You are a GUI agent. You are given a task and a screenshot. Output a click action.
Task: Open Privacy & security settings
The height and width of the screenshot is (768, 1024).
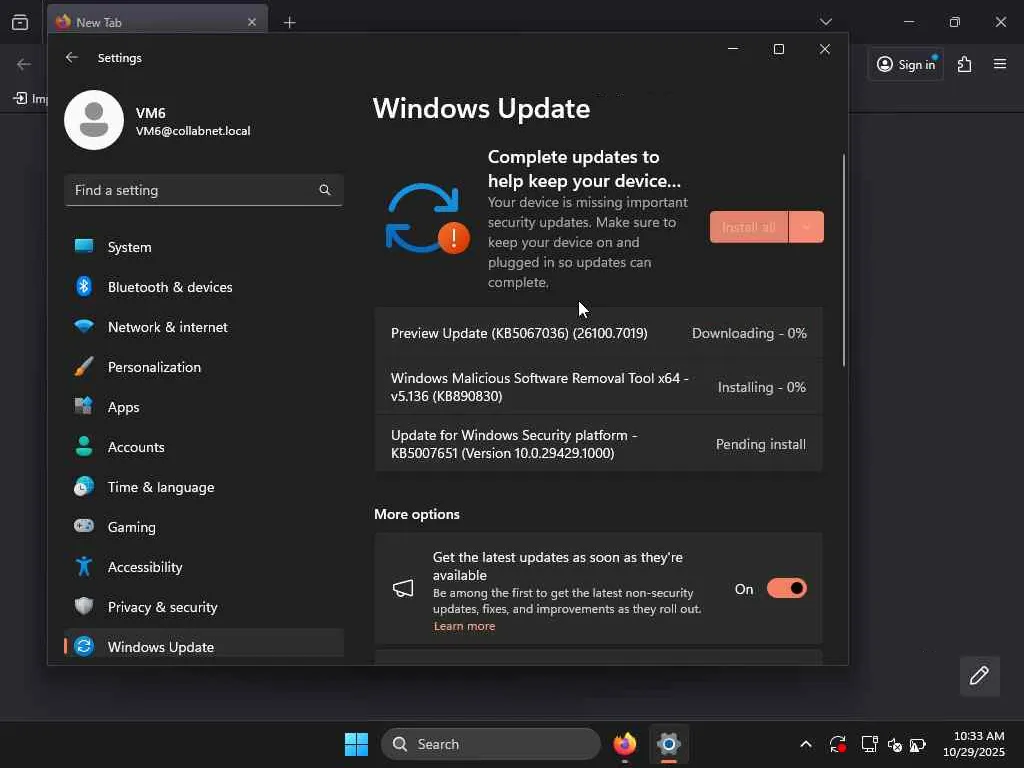coord(204,607)
